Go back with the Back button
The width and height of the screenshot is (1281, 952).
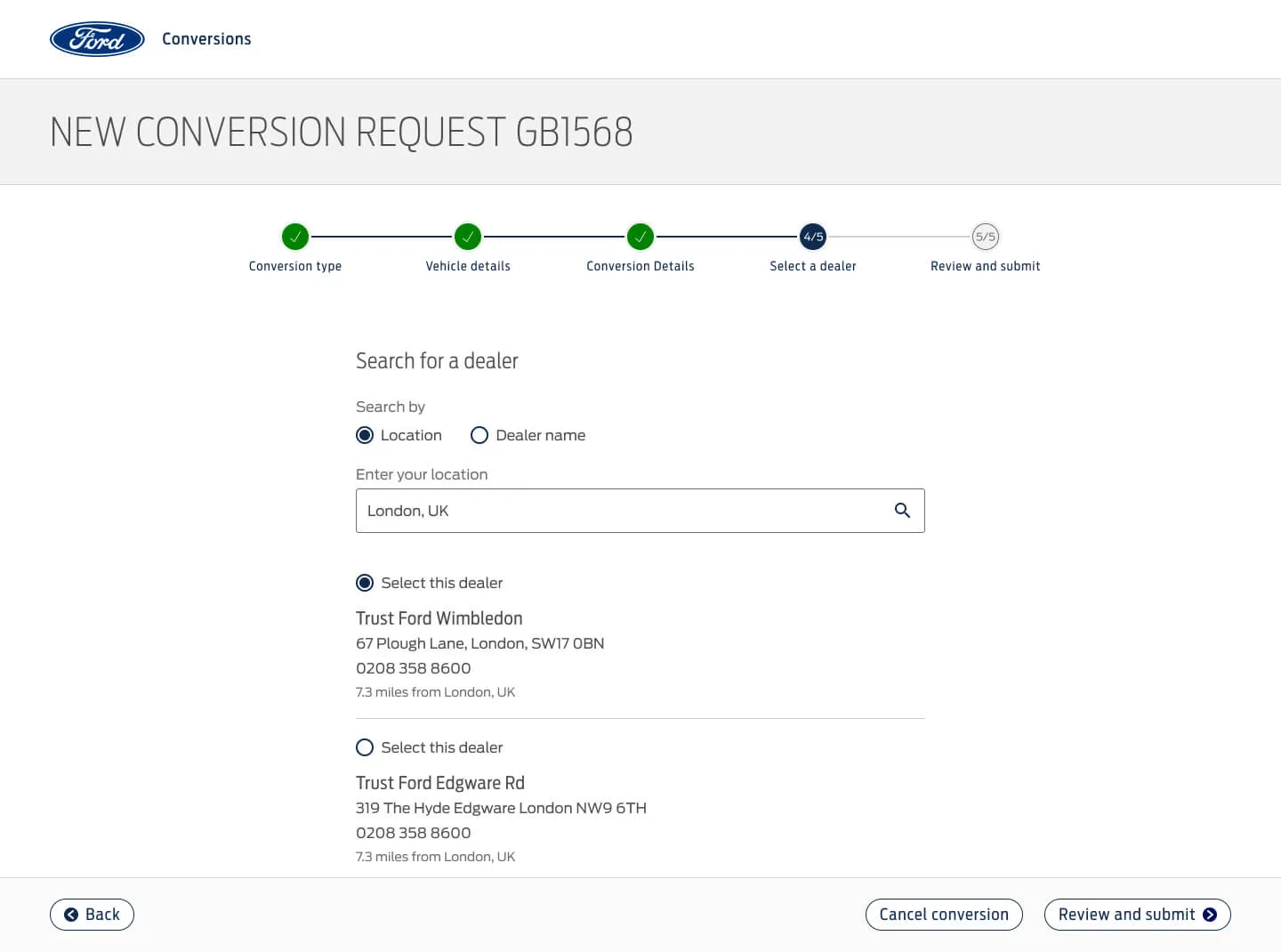[92, 915]
